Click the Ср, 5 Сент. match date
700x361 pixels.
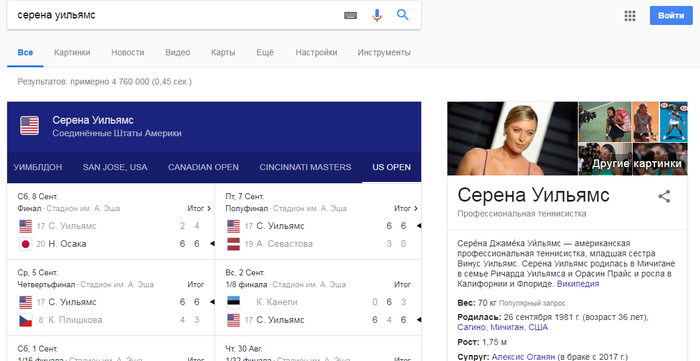coord(38,273)
